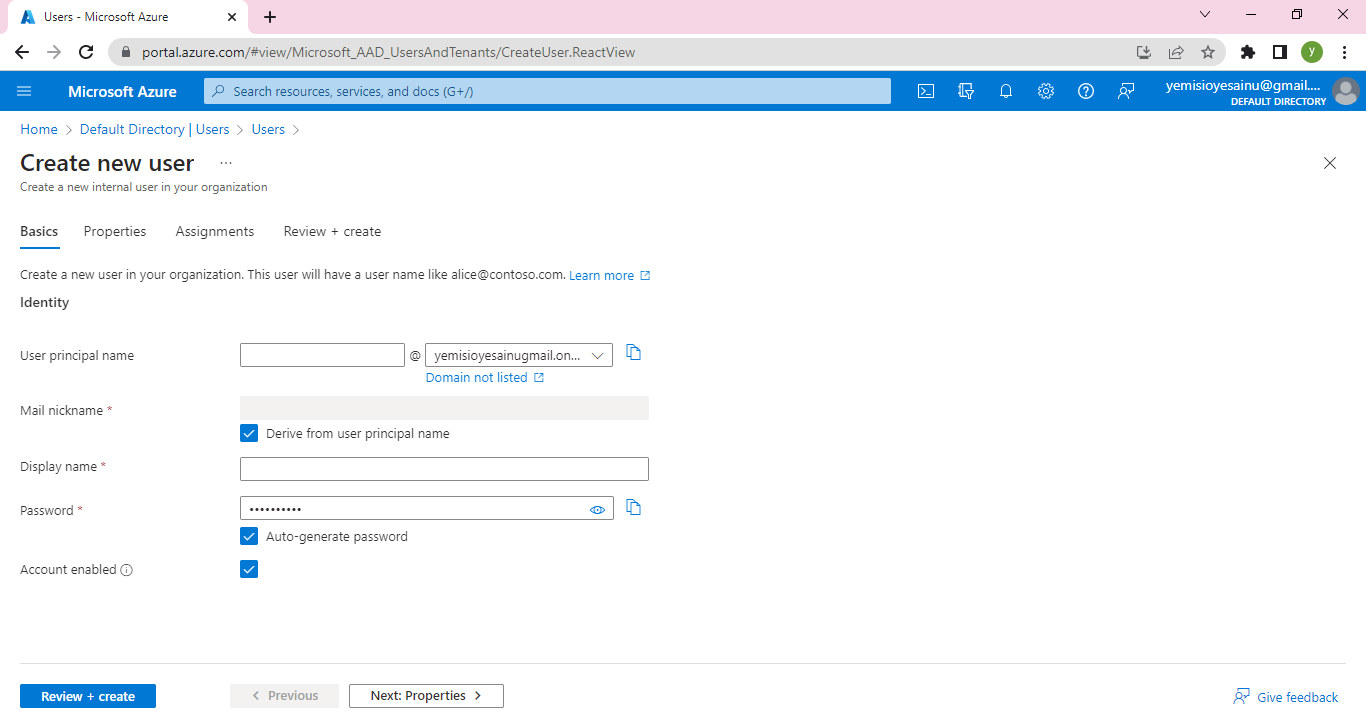Click the signed-in account email text
Viewport: 1366px width, 728px height.
pos(1243,86)
